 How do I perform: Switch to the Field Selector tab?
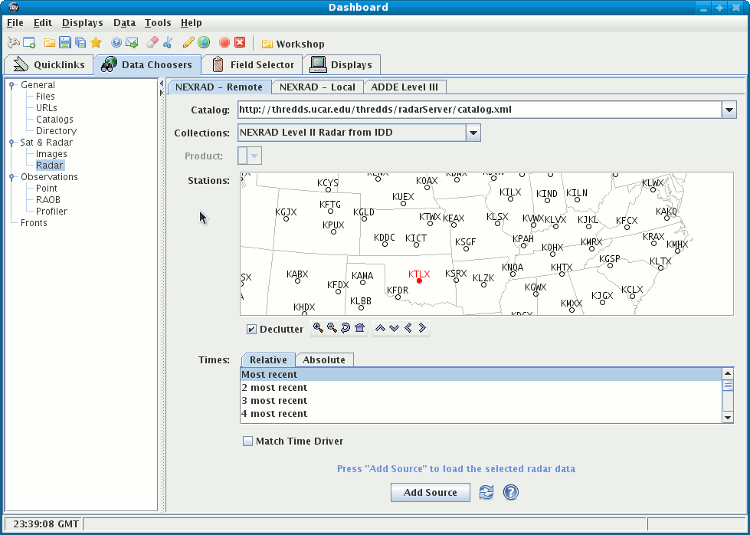252,65
